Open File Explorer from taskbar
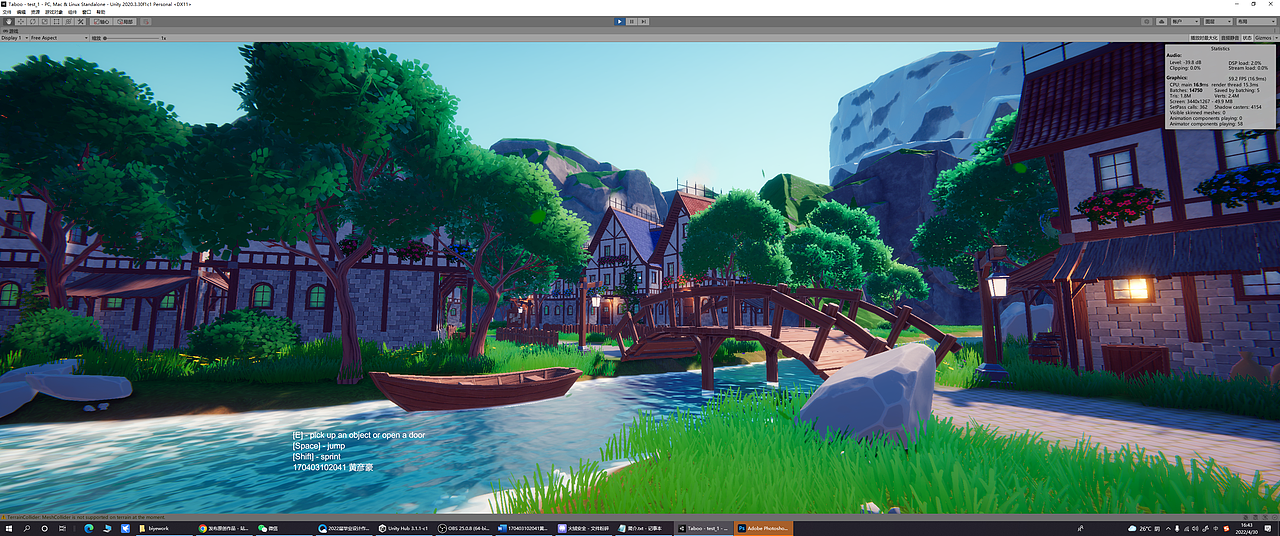Image resolution: width=1280 pixels, height=536 pixels. 106,528
